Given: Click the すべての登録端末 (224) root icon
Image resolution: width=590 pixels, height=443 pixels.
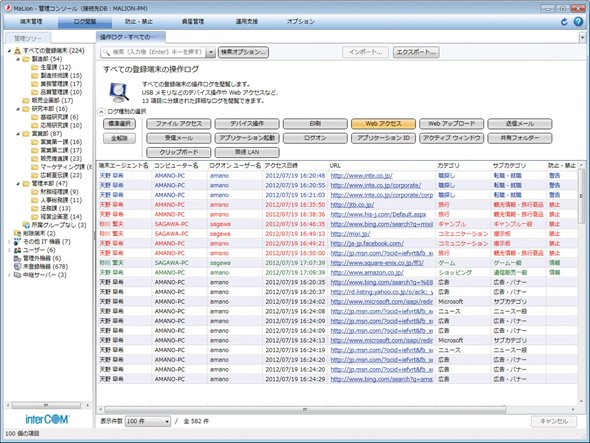Looking at the screenshot, I should 17,51.
